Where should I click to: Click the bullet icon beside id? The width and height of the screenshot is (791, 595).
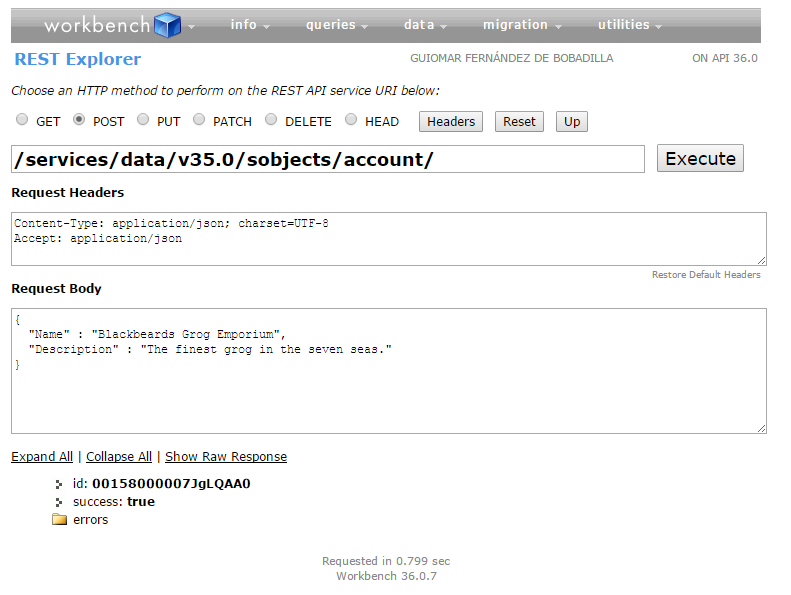tap(60, 484)
